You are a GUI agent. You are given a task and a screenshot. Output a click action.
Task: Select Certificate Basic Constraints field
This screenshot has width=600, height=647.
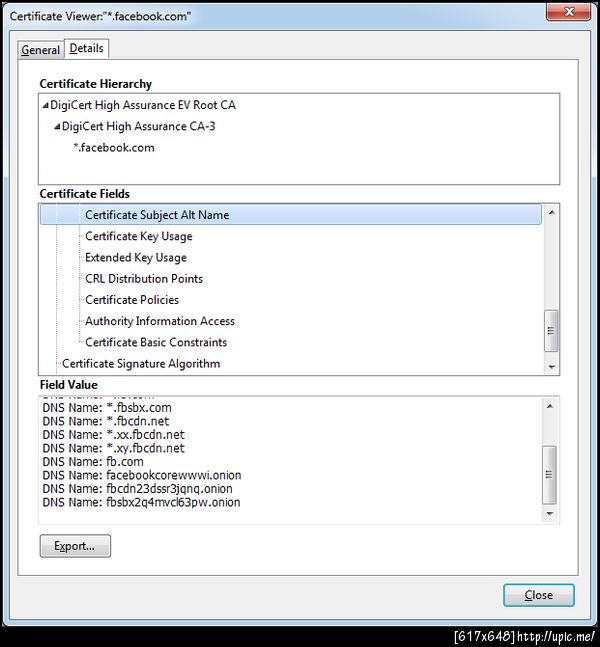pyautogui.click(x=156, y=342)
